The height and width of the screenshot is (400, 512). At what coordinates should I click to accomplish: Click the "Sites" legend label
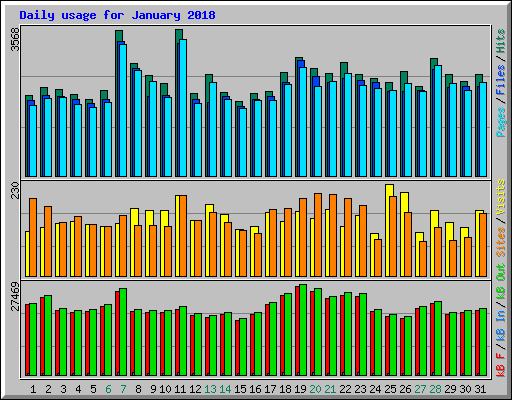tap(501, 242)
